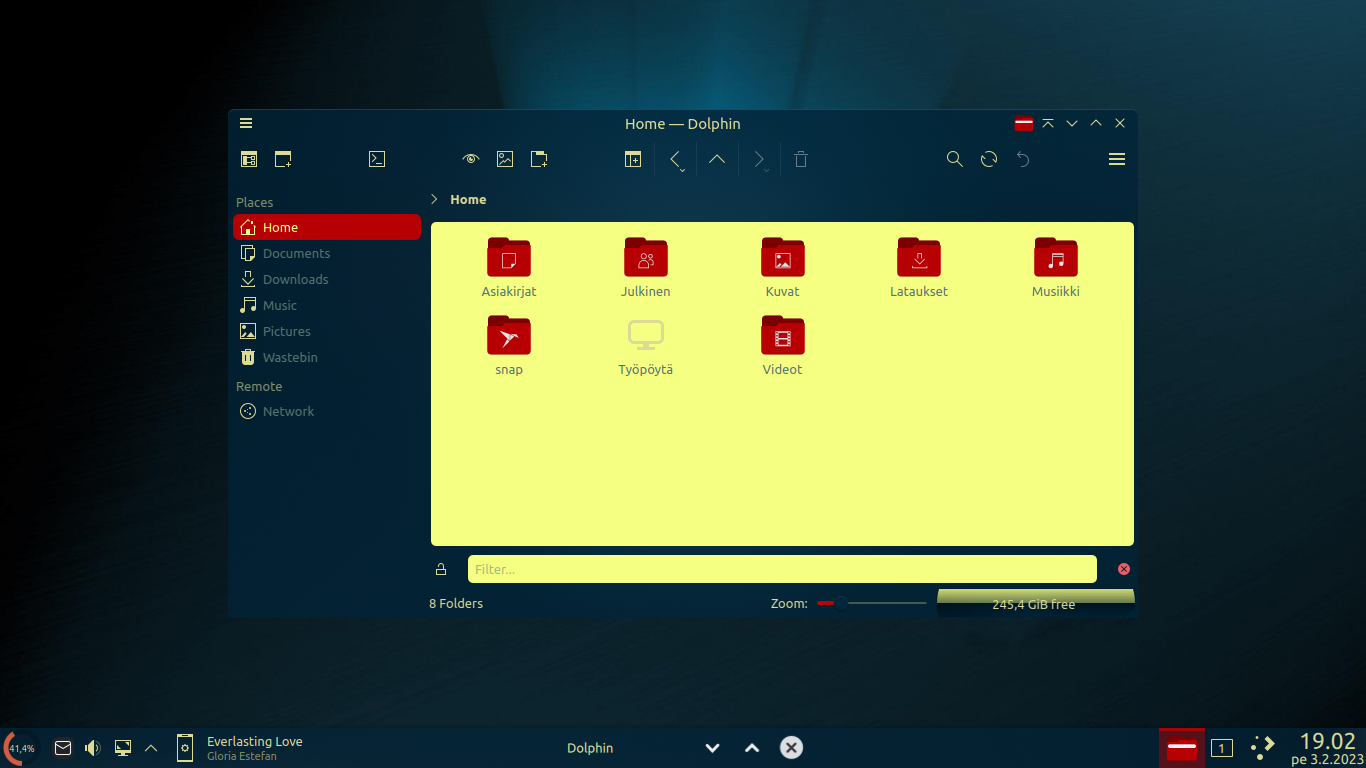Image resolution: width=1366 pixels, height=768 pixels.
Task: Open search with the magnifier icon
Action: (x=955, y=159)
